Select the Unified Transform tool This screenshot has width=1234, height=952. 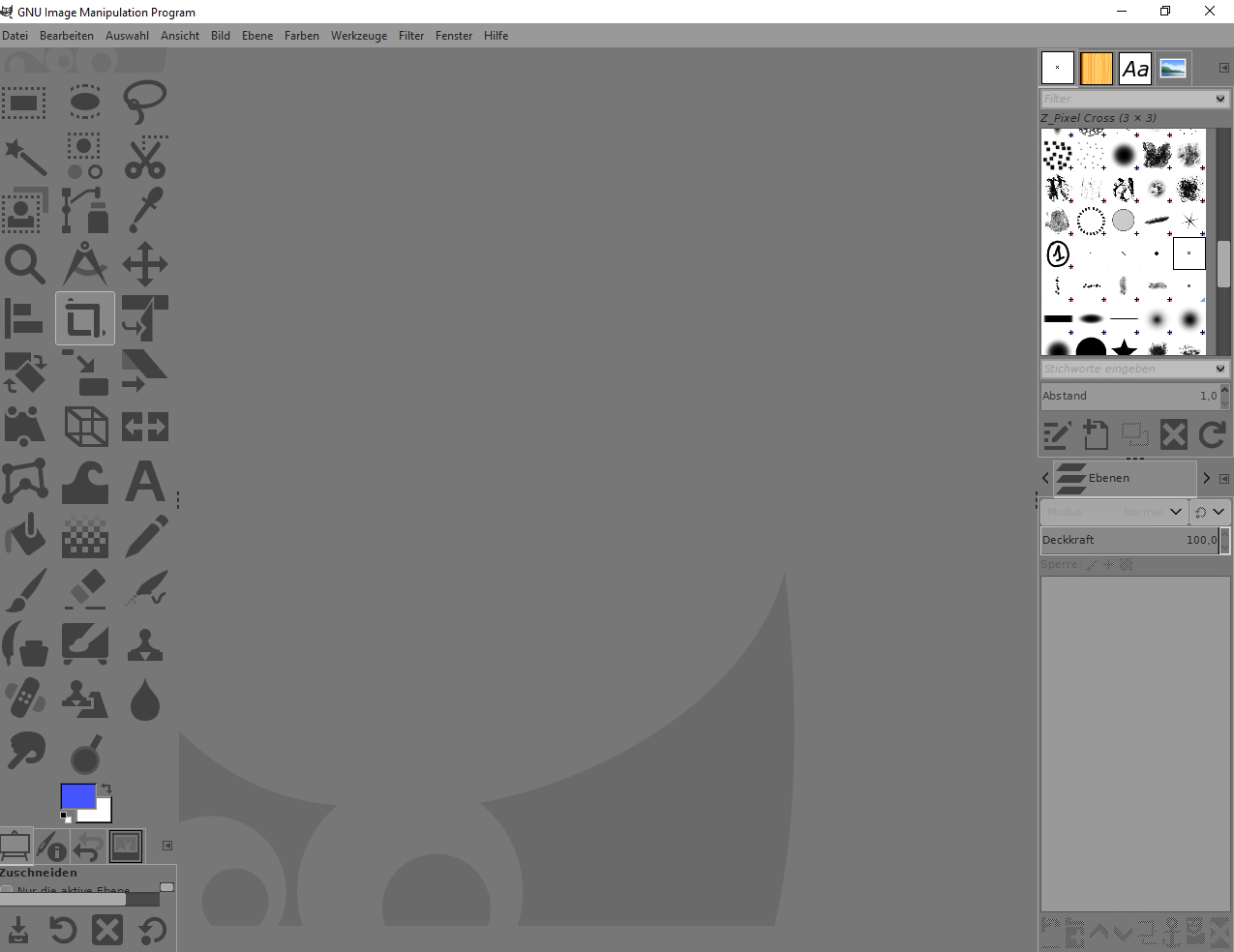point(145,318)
